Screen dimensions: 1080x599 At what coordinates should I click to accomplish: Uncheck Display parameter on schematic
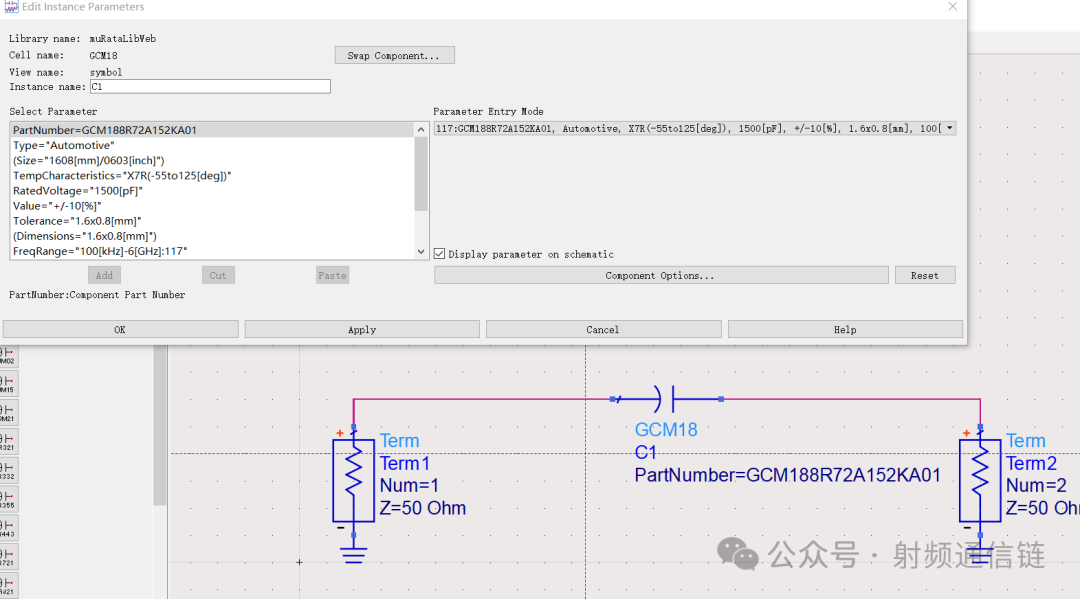pos(439,254)
